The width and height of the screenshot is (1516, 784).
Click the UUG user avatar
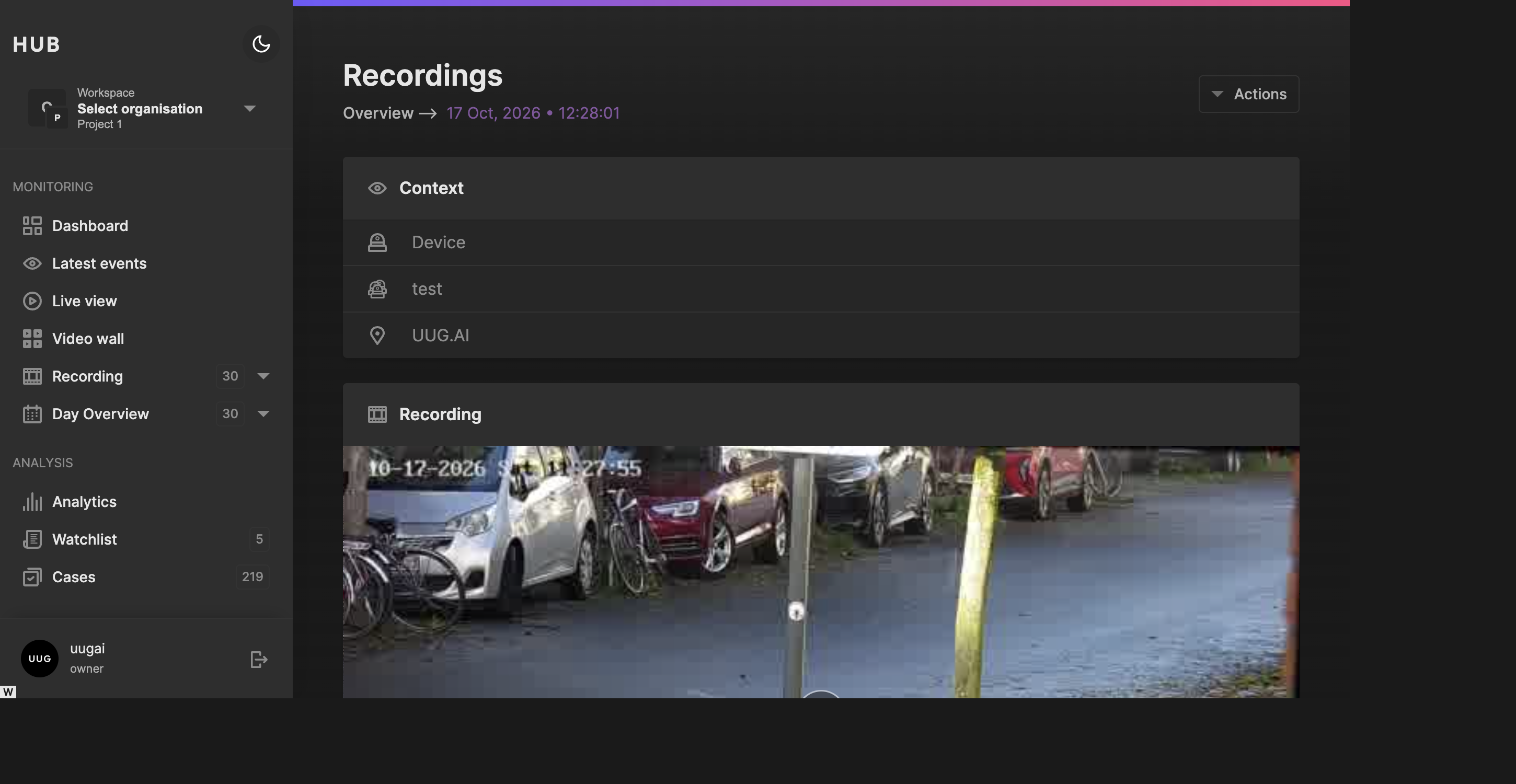[x=39, y=659]
